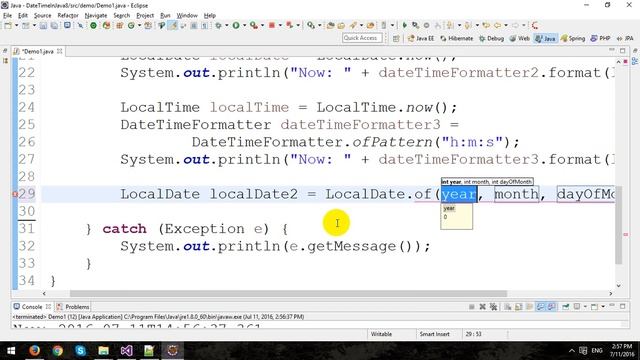Open Visual Studio from the taskbar
The height and width of the screenshot is (360, 640).
coord(127,351)
